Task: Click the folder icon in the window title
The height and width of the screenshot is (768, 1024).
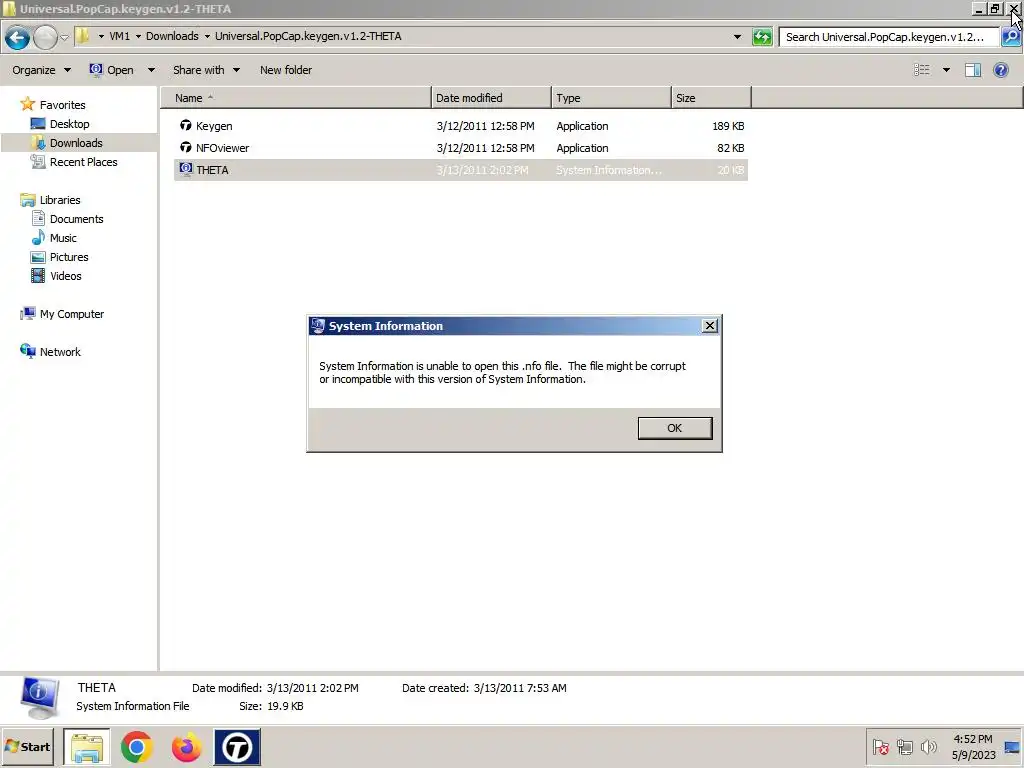Action: pos(9,8)
